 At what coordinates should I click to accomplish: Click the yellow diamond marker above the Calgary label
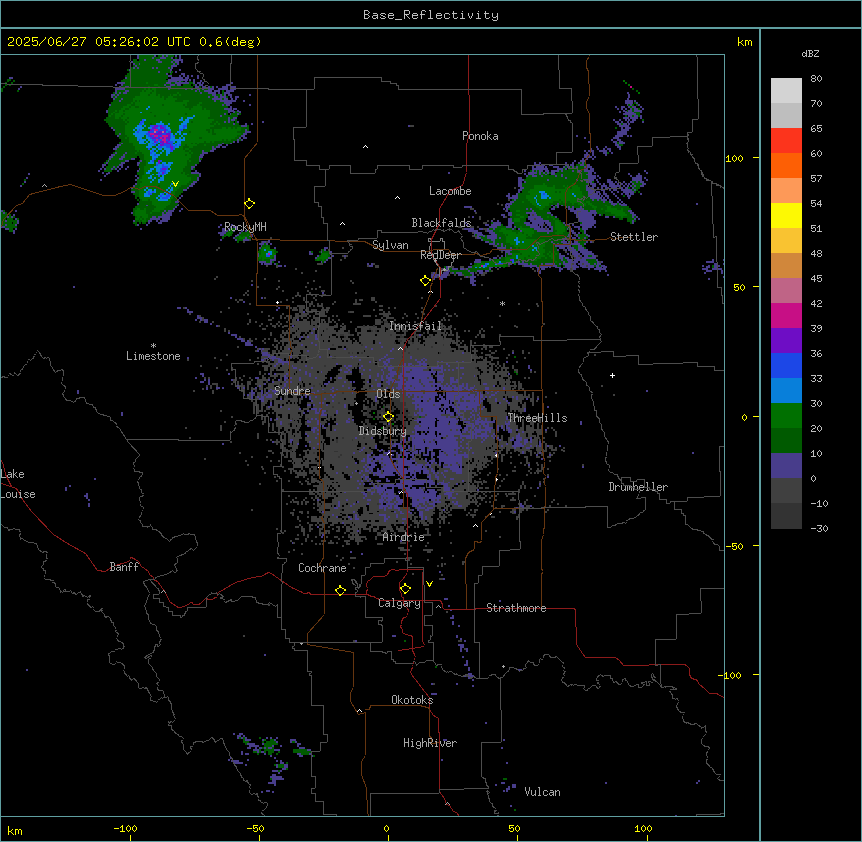coord(405,589)
